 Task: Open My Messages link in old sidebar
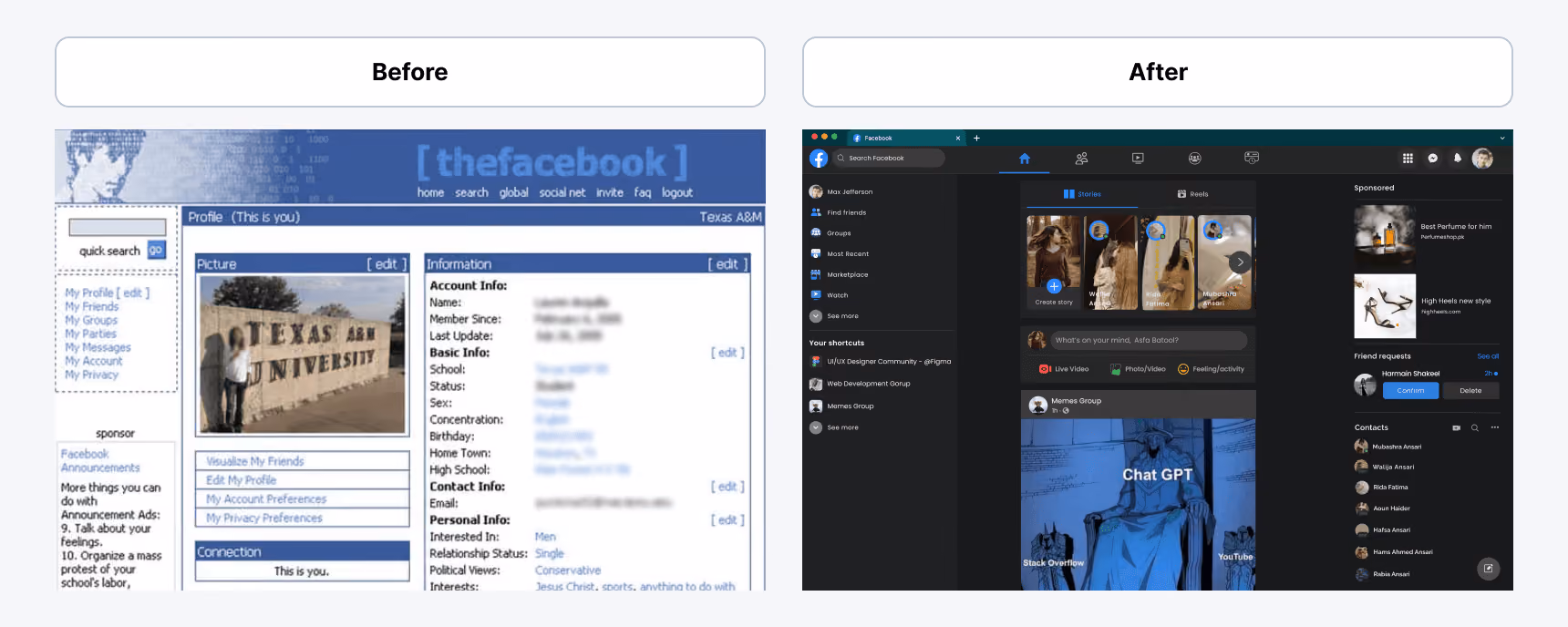[98, 347]
